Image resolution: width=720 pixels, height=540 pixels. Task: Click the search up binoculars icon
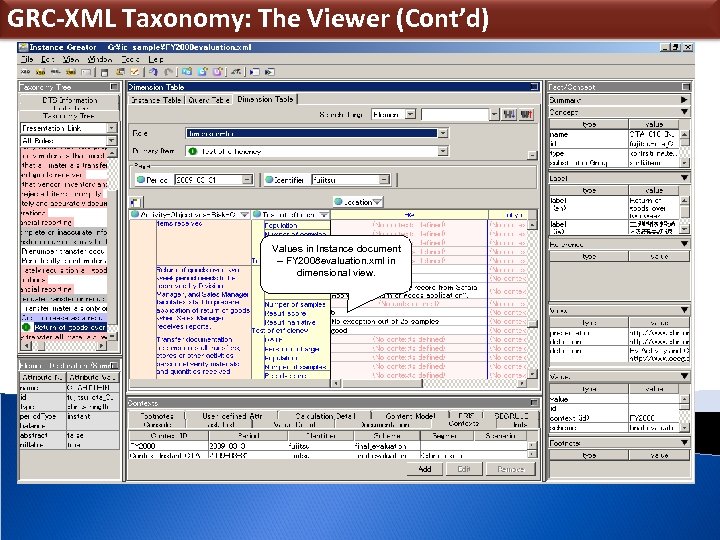tap(526, 114)
